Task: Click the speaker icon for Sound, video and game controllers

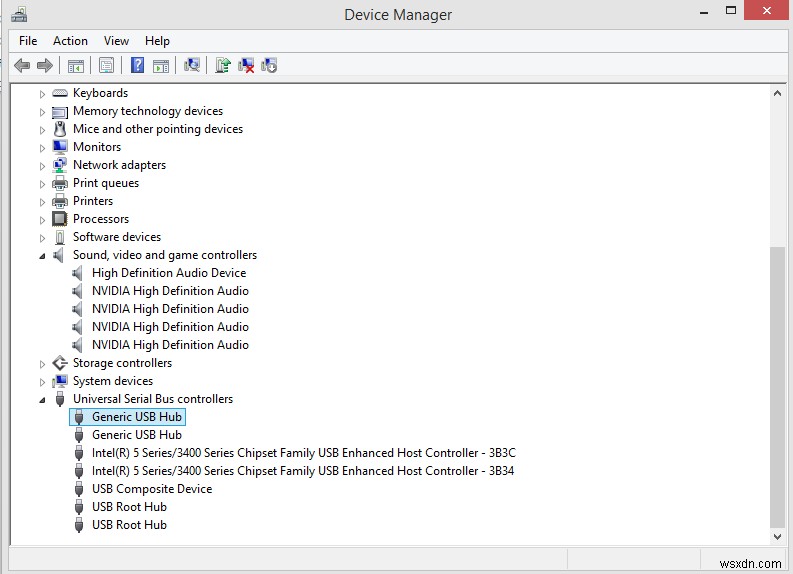Action: point(59,255)
